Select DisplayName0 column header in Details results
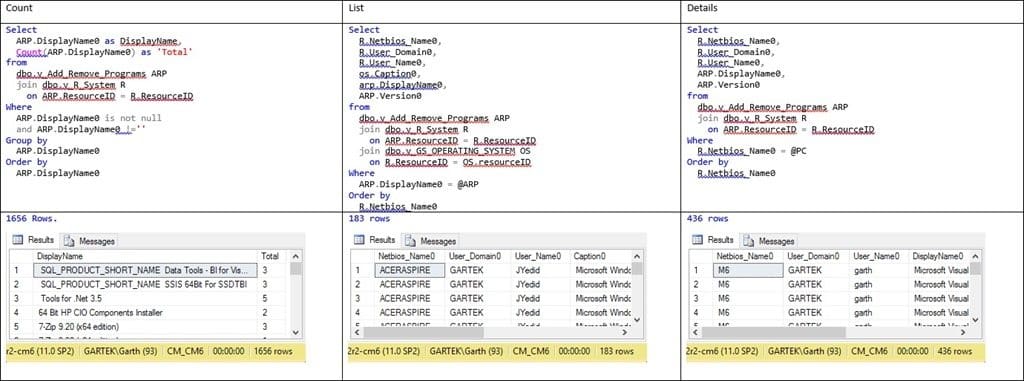1024x381 pixels. [x=938, y=256]
